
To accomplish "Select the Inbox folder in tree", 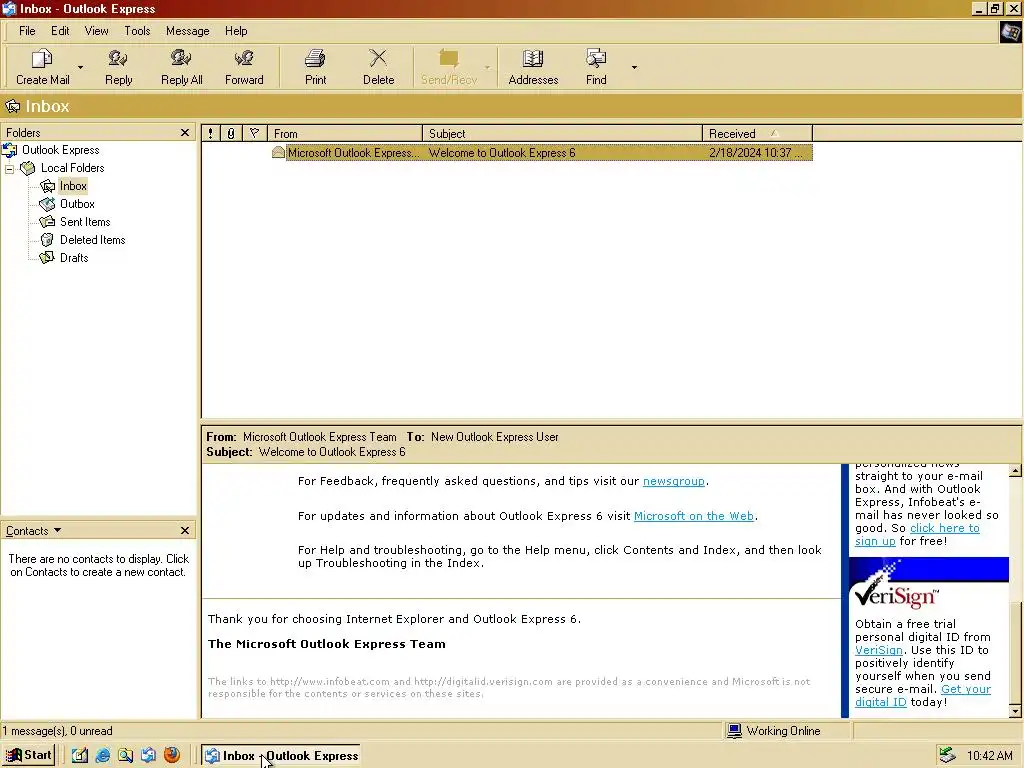I will point(73,186).
